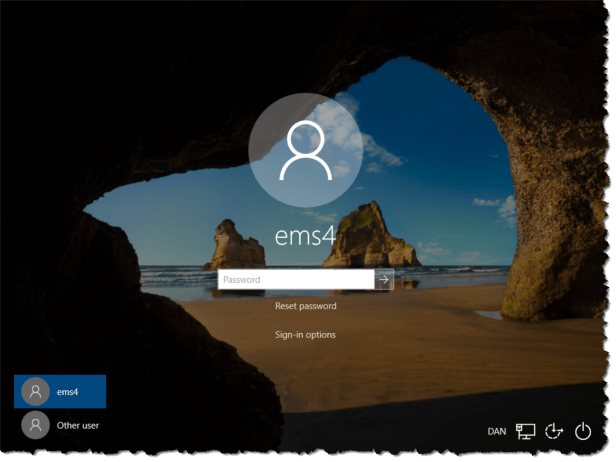The height and width of the screenshot is (462, 616).
Task: Open Sign-in options
Action: tap(305, 335)
